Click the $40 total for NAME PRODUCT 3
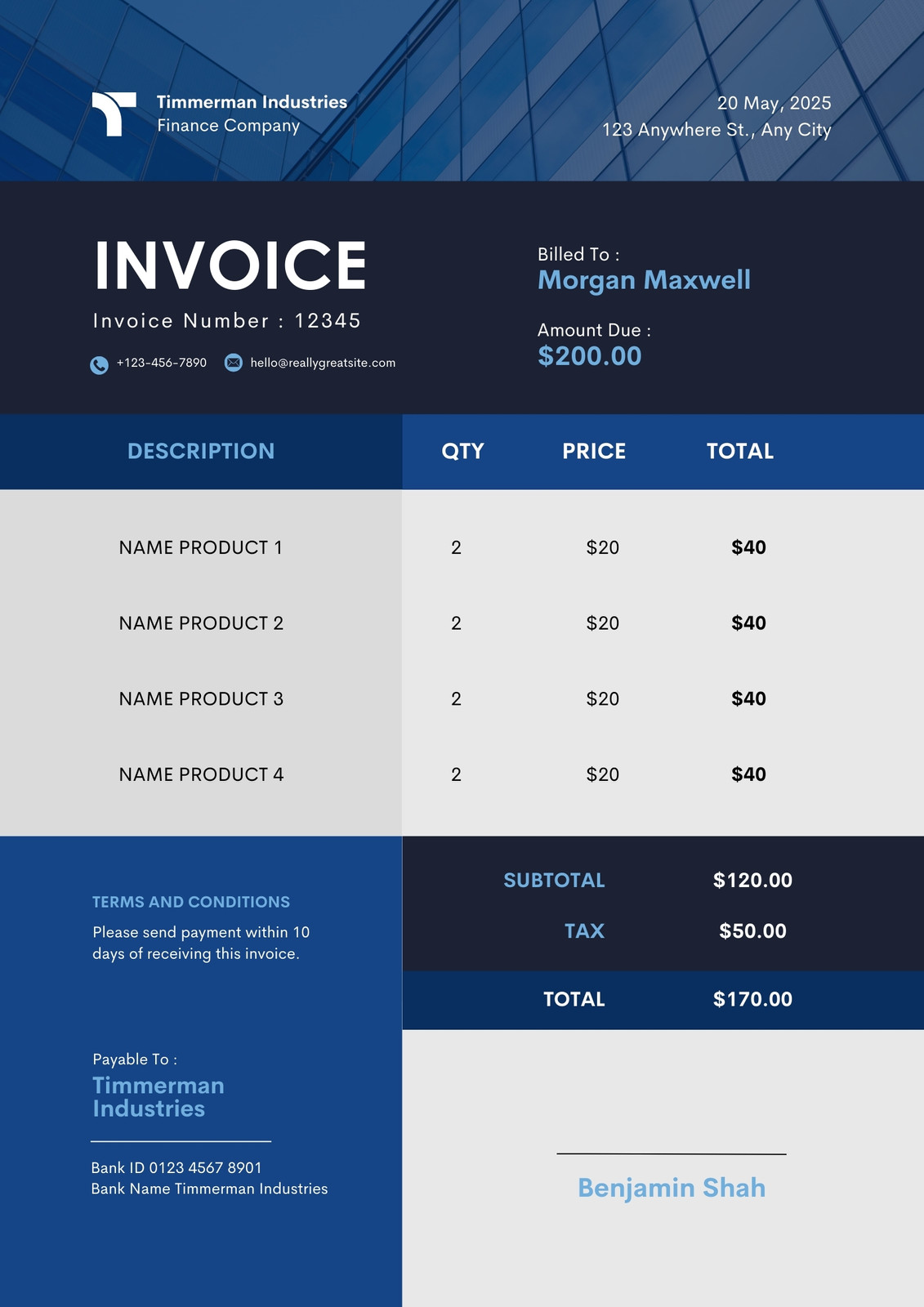Screen dimensions: 924x1307 click(749, 698)
